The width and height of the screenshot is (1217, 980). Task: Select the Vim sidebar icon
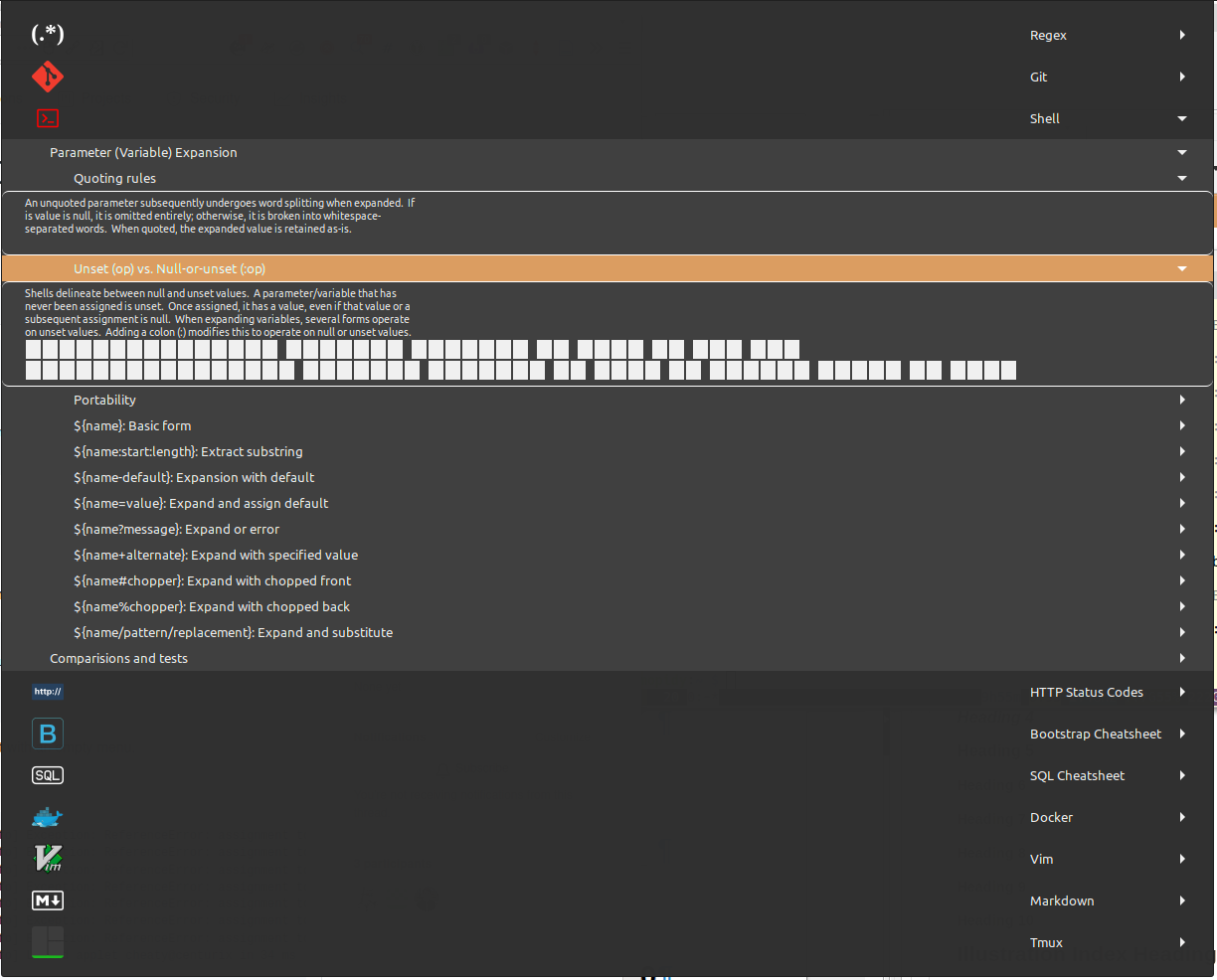click(47, 858)
